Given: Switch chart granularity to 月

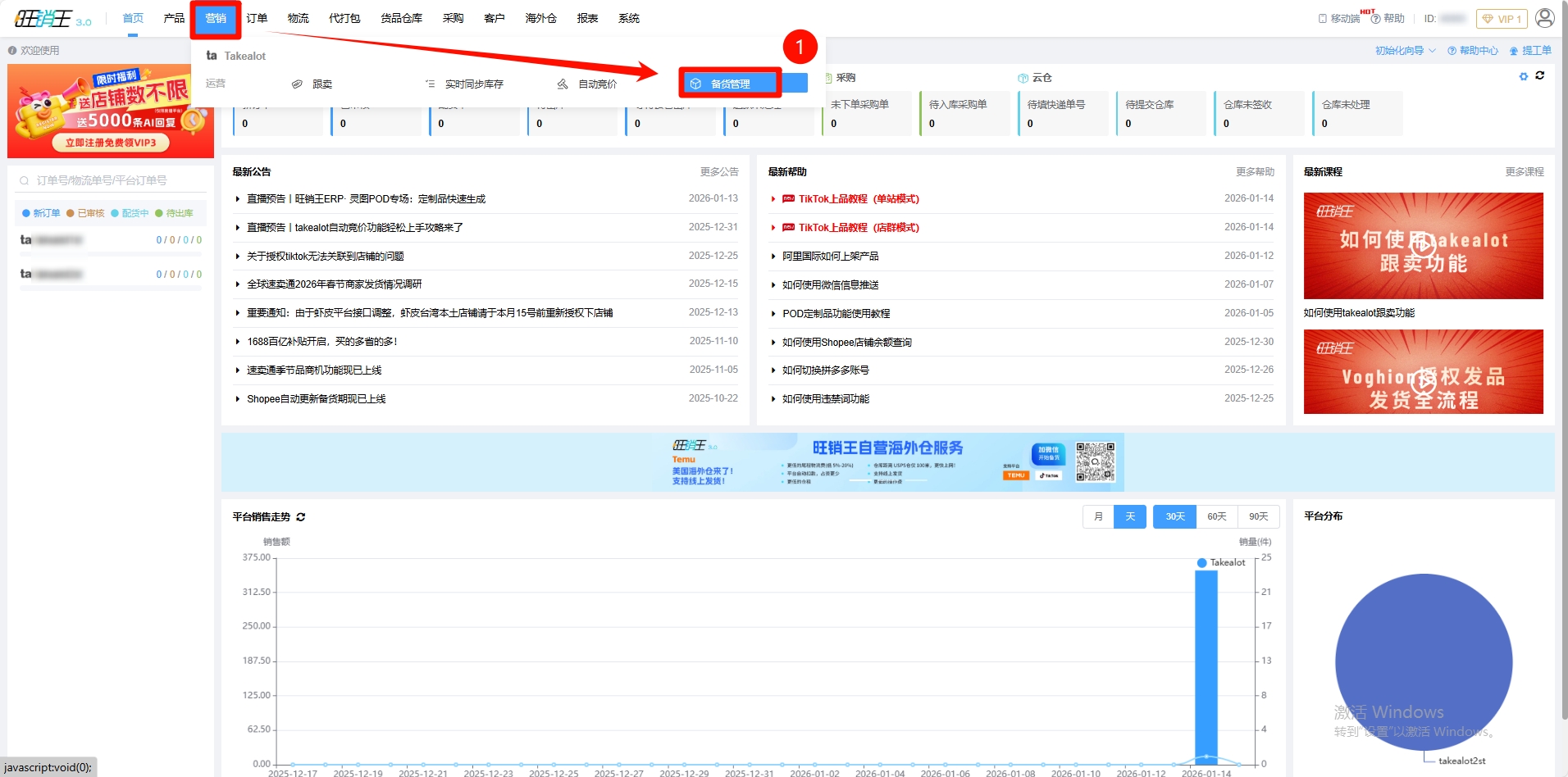Looking at the screenshot, I should 1098,516.
